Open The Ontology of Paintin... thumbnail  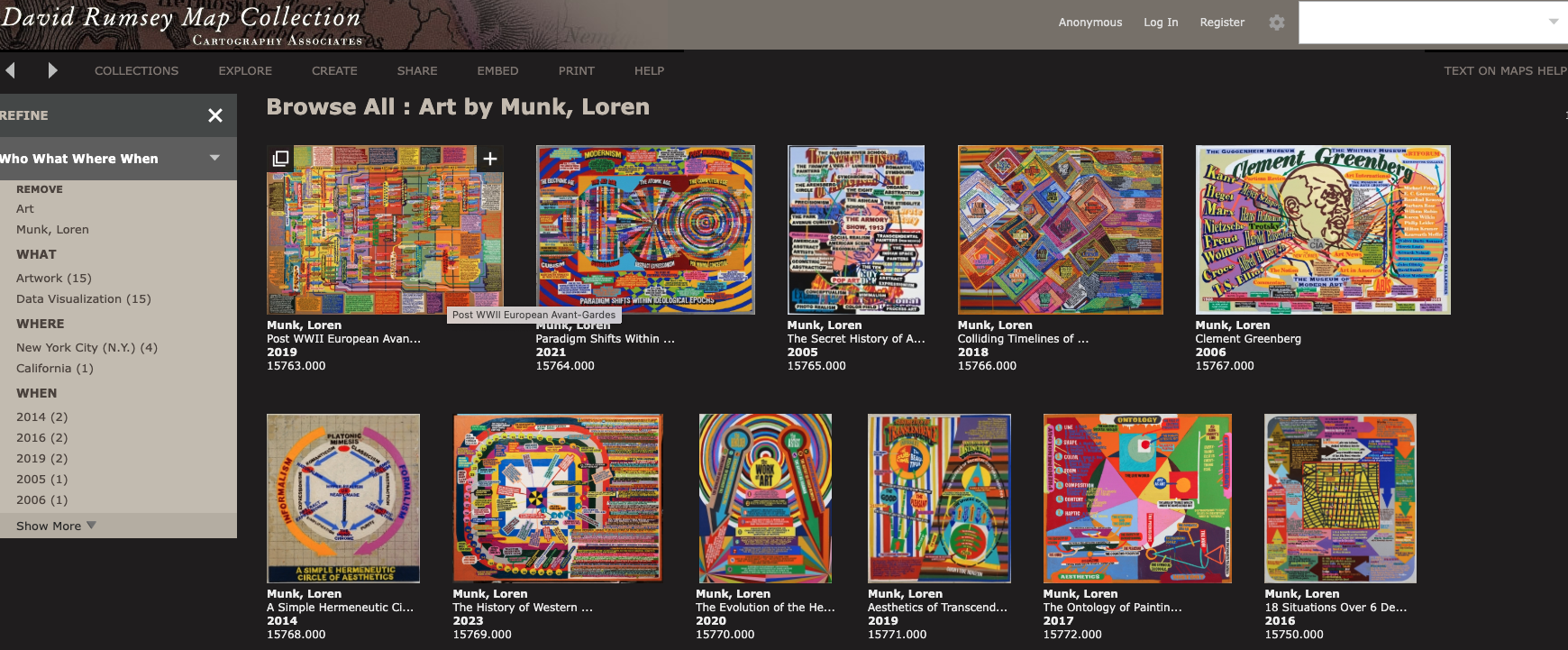[1137, 499]
